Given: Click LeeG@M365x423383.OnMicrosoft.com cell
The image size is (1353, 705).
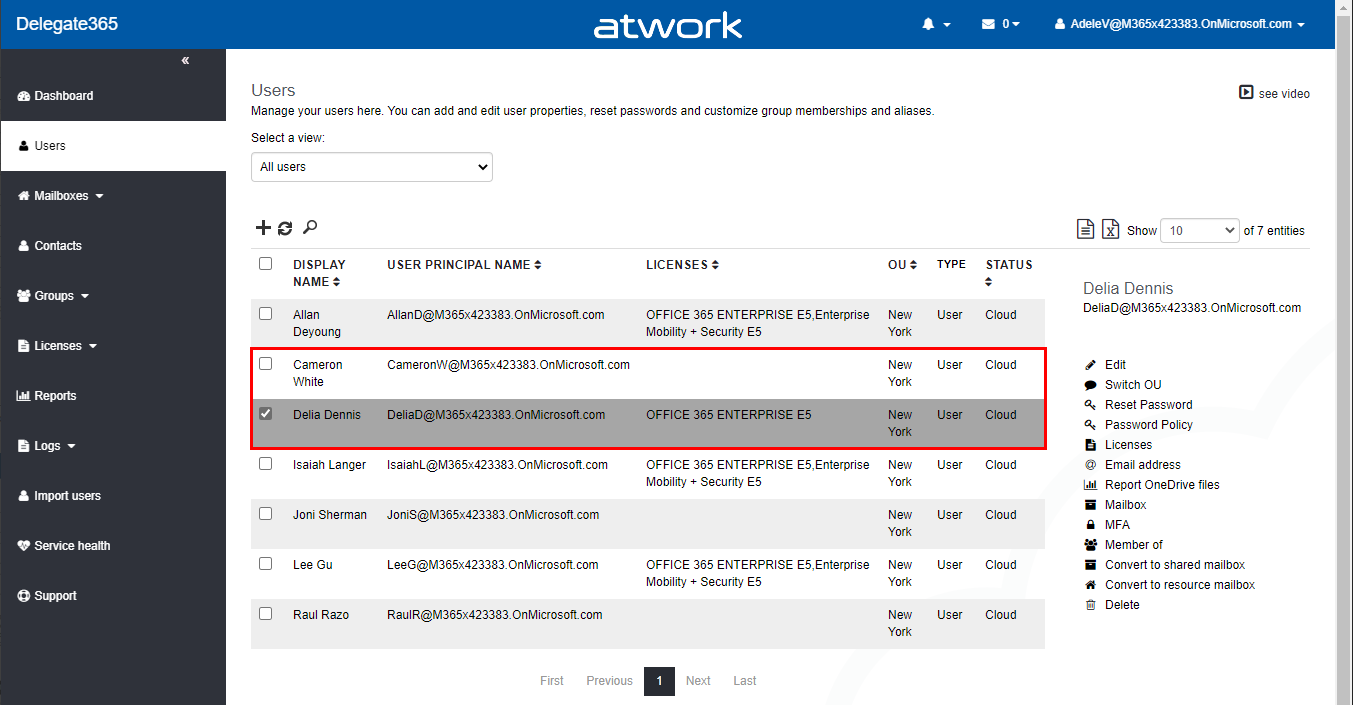Looking at the screenshot, I should [x=493, y=565].
